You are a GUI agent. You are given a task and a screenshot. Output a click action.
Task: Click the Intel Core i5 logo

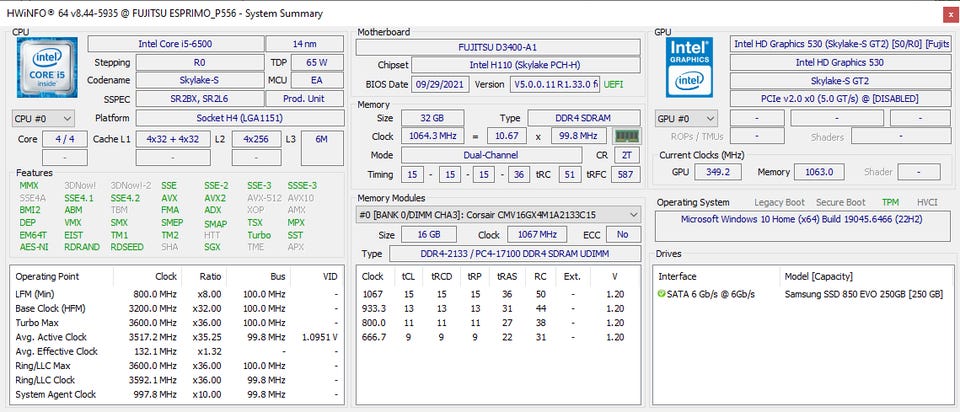pos(48,67)
